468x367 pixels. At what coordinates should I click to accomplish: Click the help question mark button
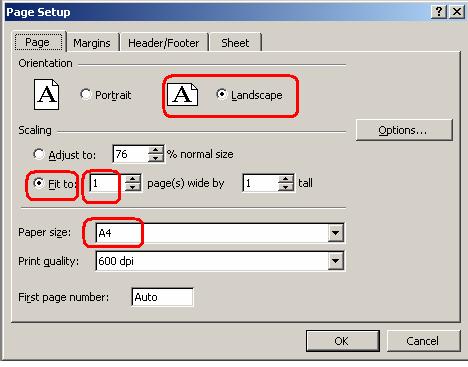pyautogui.click(x=439, y=12)
